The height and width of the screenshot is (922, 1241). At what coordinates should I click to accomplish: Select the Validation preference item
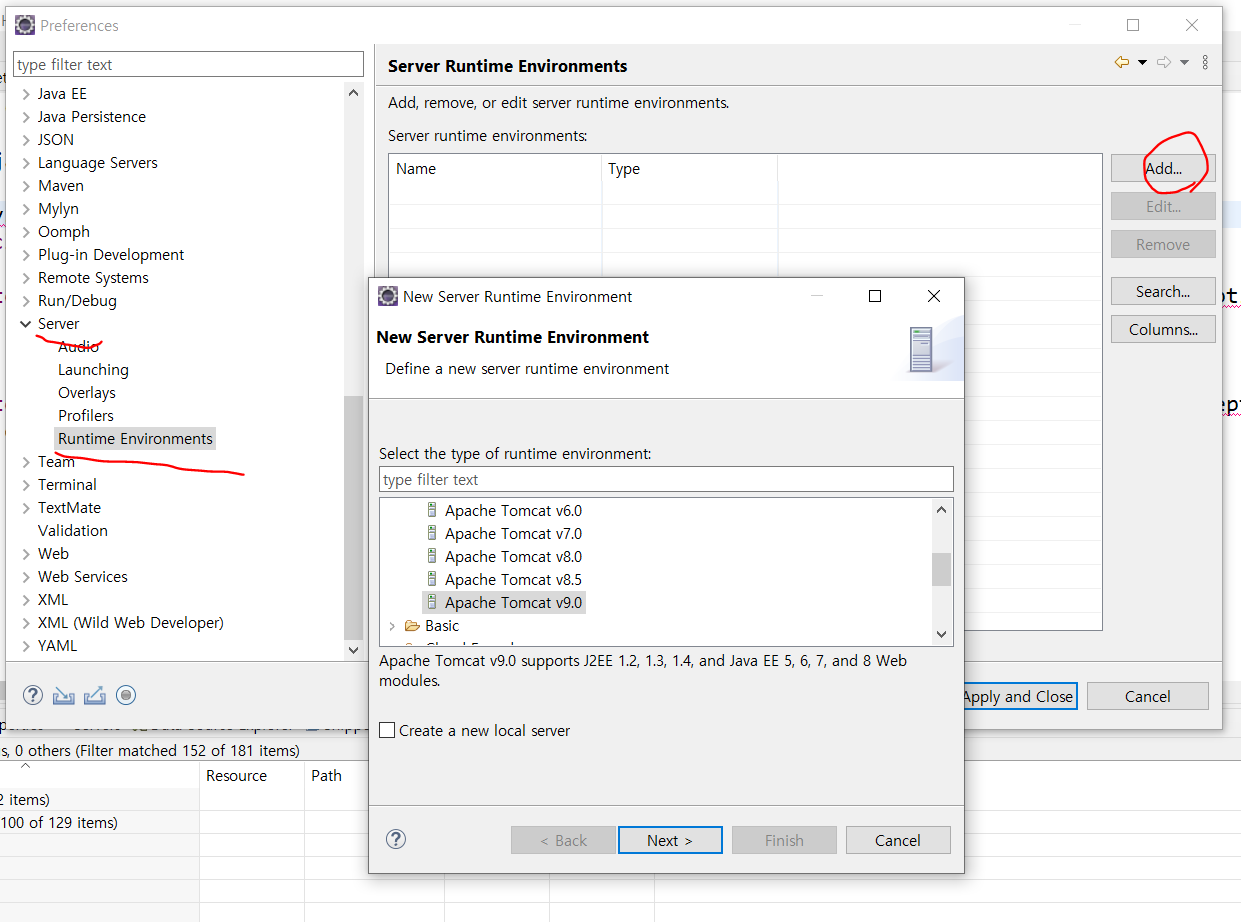point(73,530)
